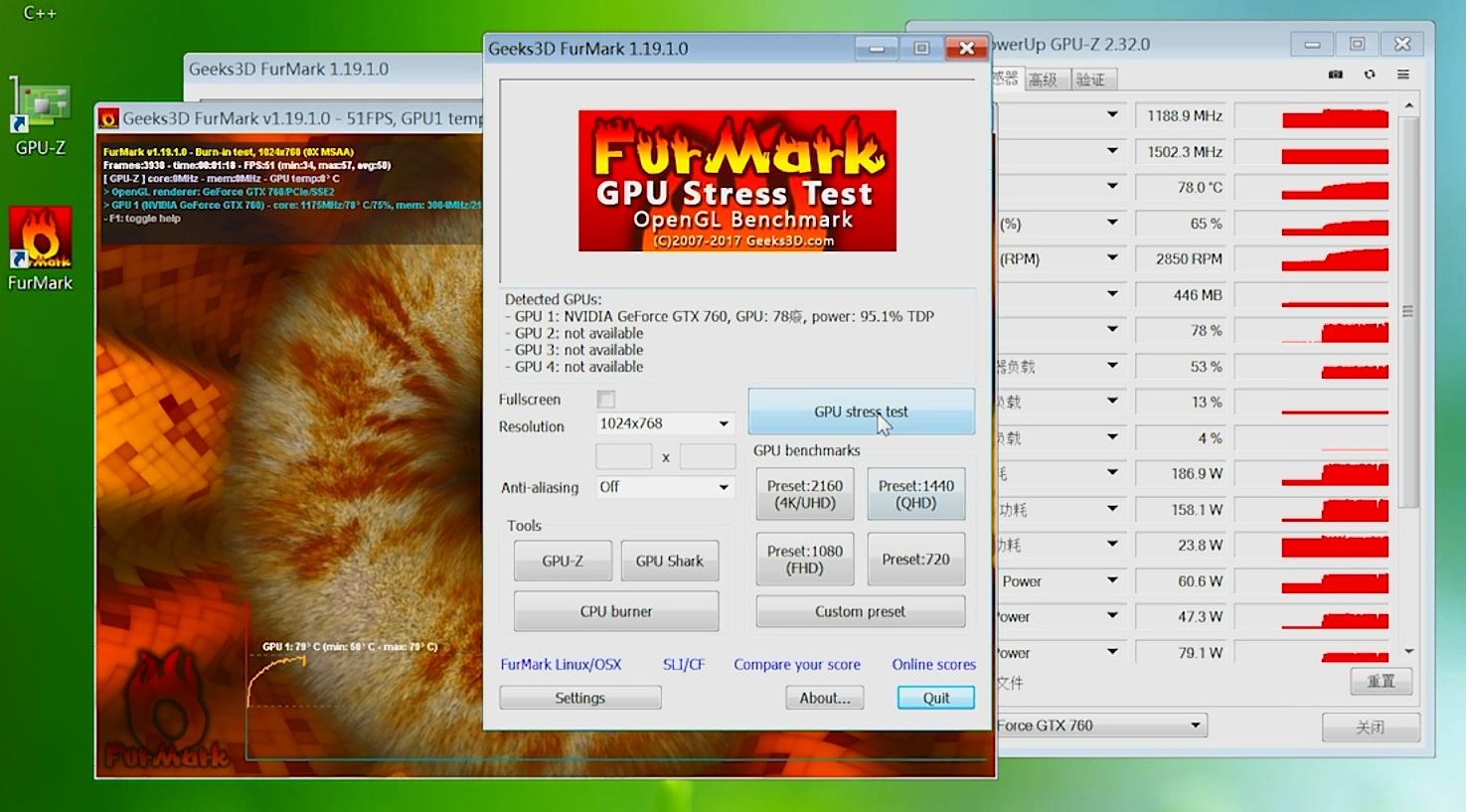Click the FurMark GPU Stress Test logo banner
This screenshot has width=1466, height=812.
(x=736, y=180)
